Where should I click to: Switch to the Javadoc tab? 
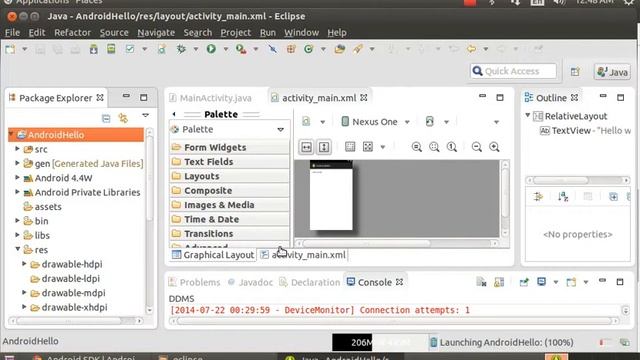tap(251, 282)
